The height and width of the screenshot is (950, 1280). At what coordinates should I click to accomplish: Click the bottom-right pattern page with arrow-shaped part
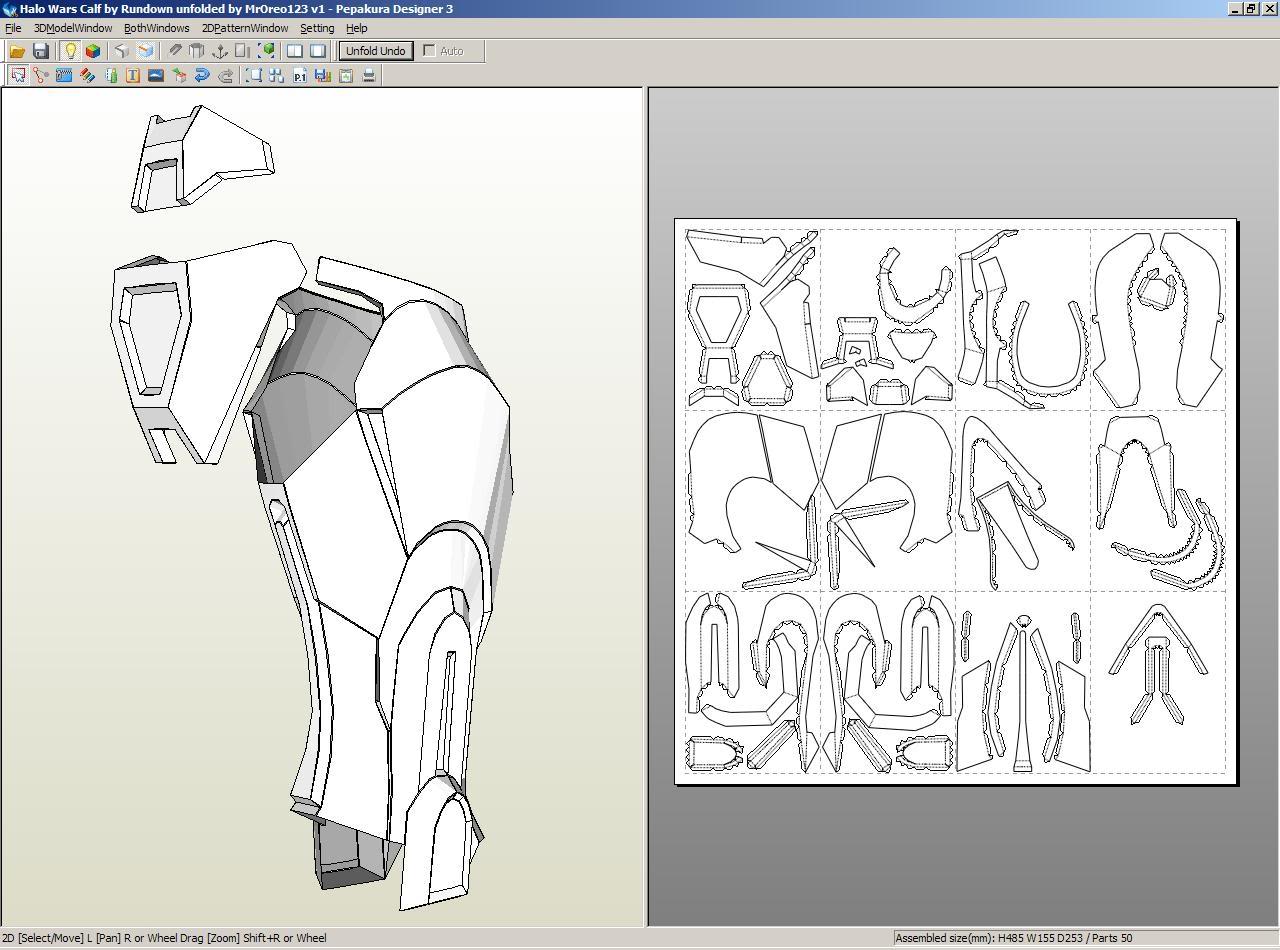pos(1157,681)
